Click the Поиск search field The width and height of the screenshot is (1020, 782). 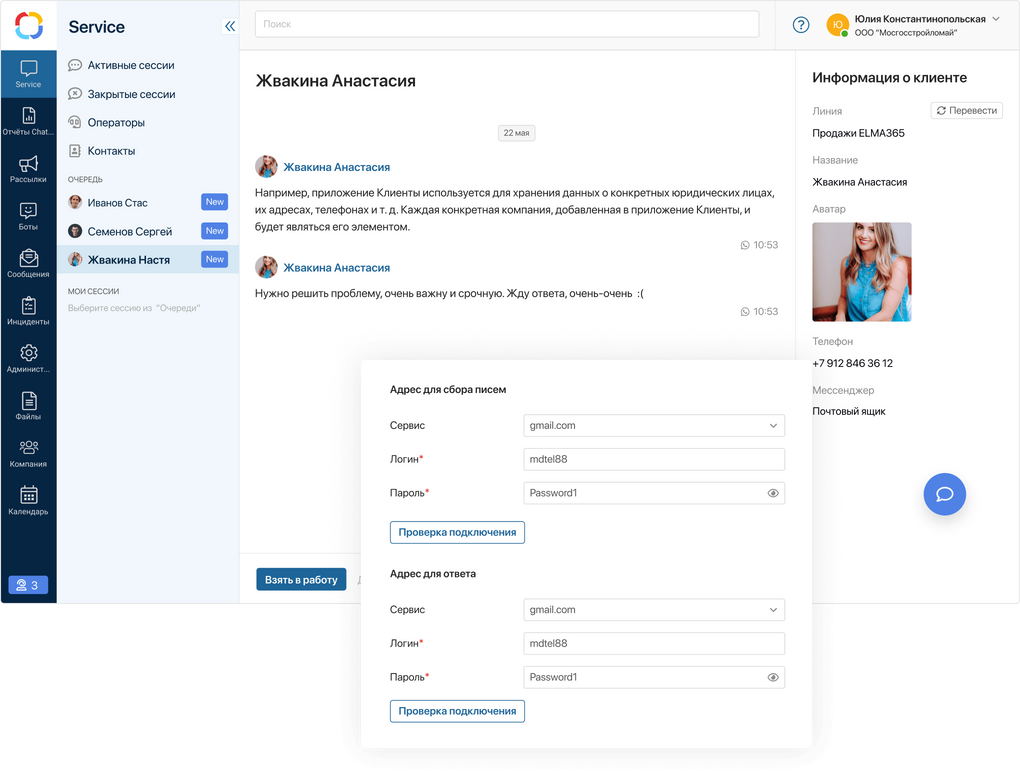point(507,24)
